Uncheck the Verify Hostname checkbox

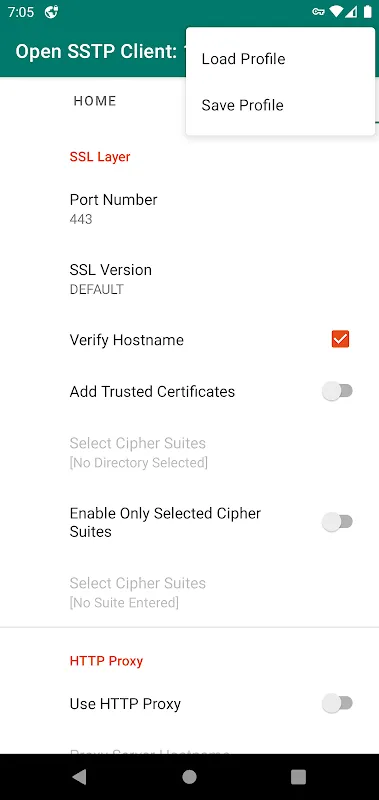[340, 339]
